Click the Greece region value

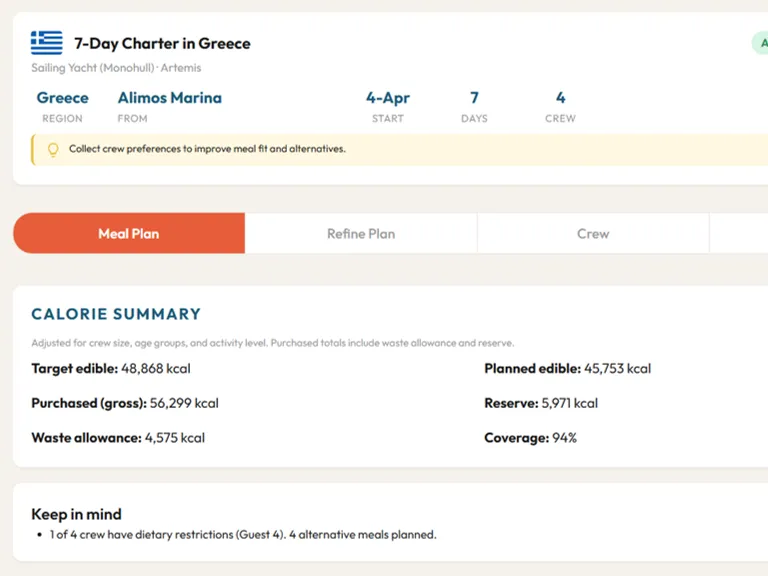[x=62, y=98]
